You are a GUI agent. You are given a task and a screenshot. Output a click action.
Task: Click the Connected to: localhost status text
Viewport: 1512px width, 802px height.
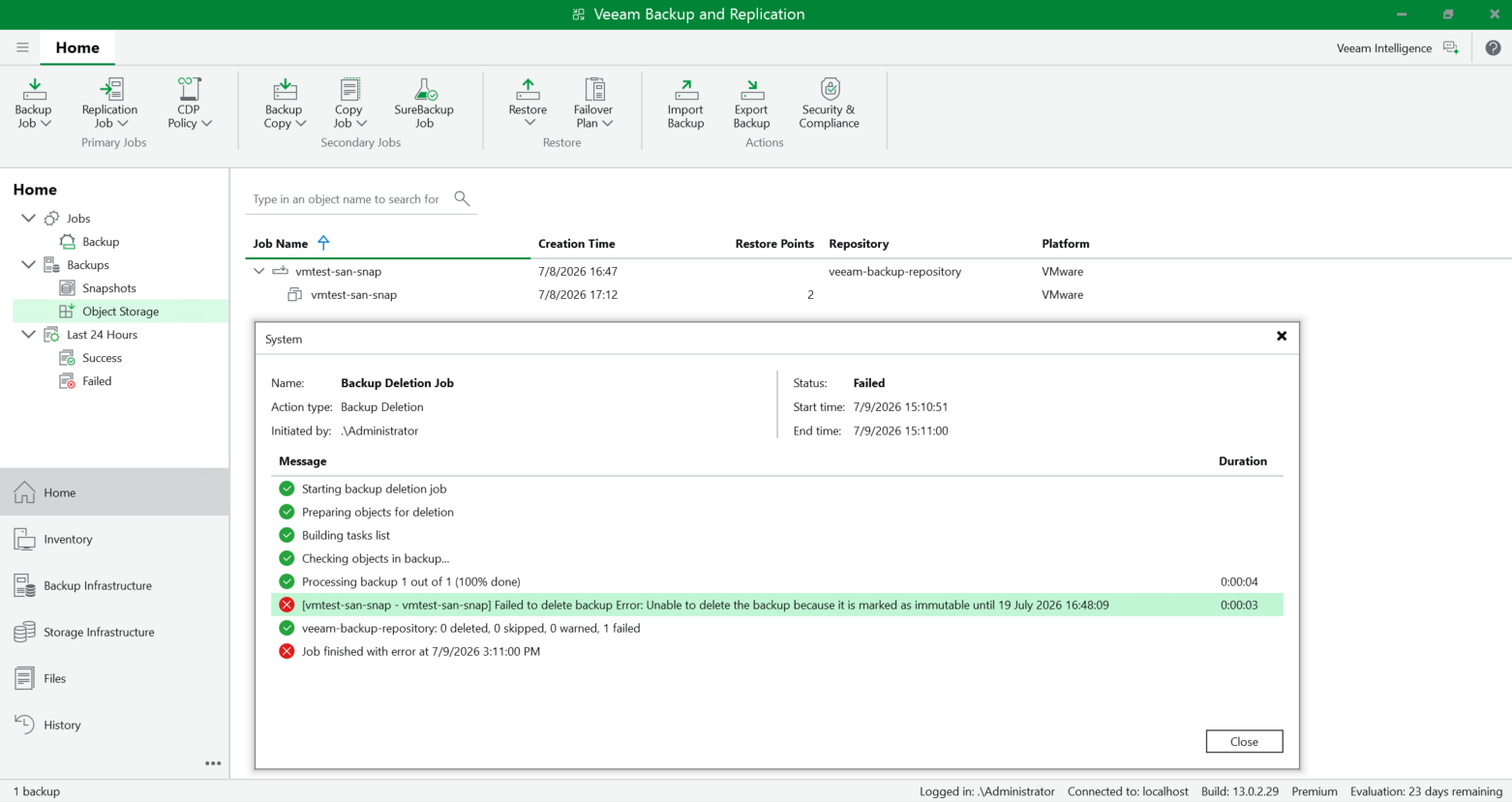click(x=1128, y=791)
